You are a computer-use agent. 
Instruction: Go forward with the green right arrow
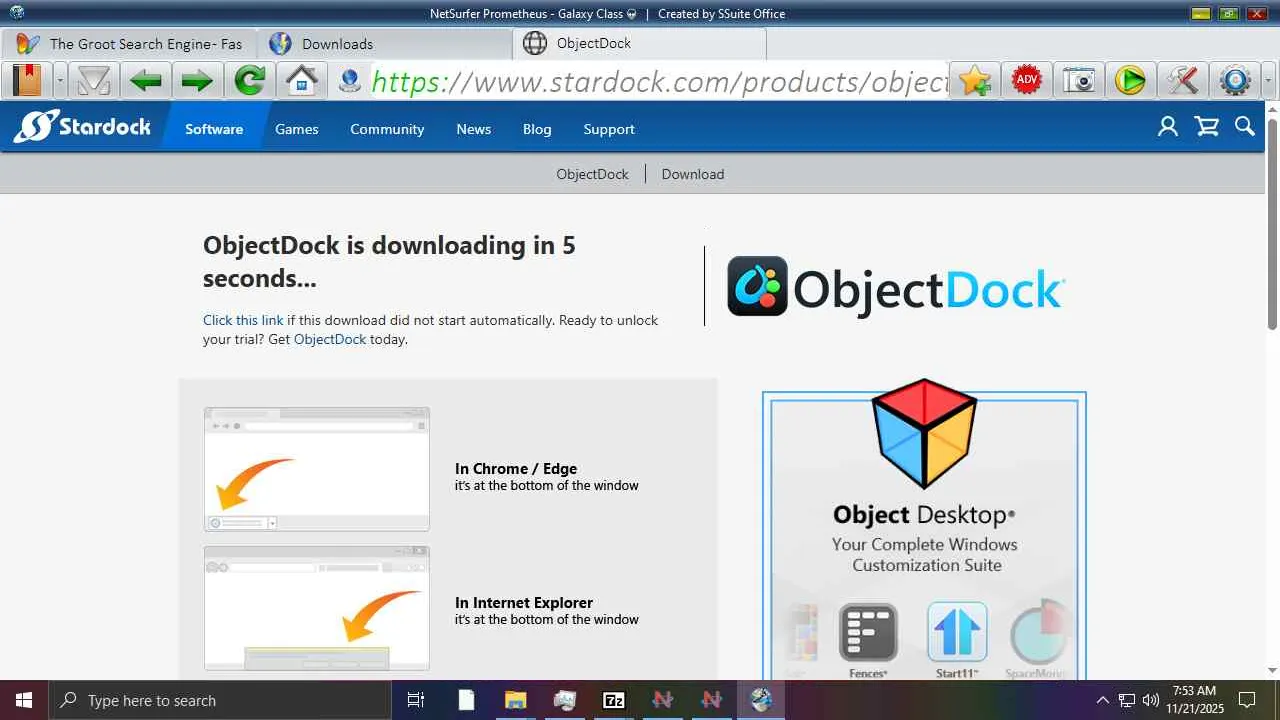point(197,79)
